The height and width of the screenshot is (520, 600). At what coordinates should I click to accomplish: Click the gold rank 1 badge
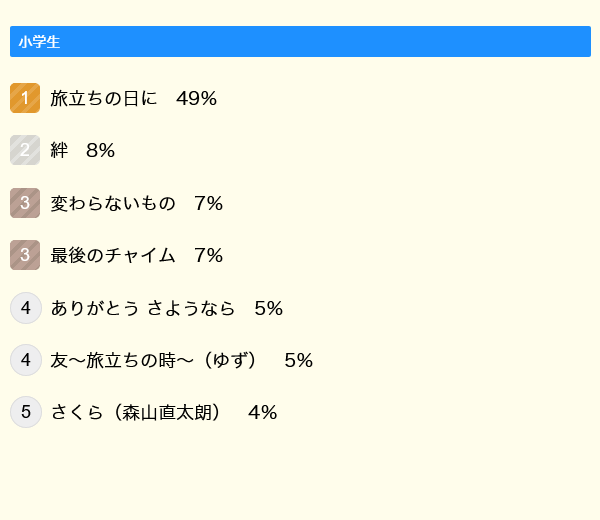(x=25, y=98)
